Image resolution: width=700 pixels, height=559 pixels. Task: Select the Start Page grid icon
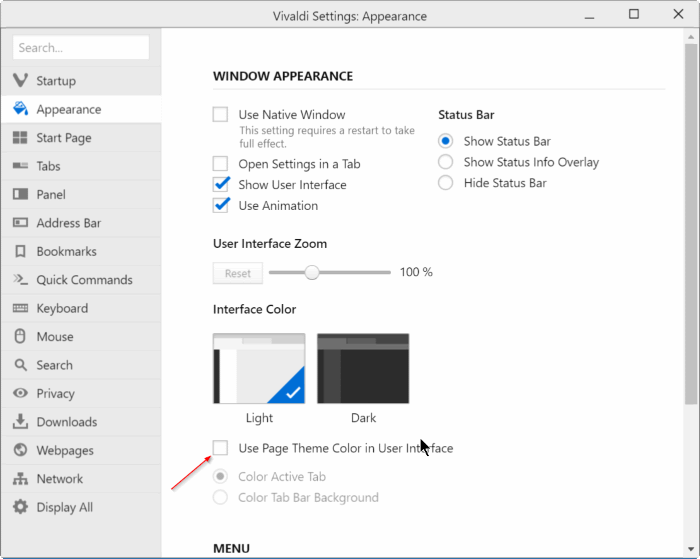[x=20, y=138]
